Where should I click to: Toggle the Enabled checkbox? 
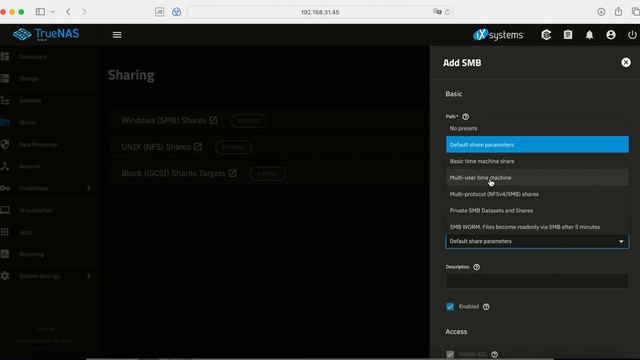pos(450,307)
